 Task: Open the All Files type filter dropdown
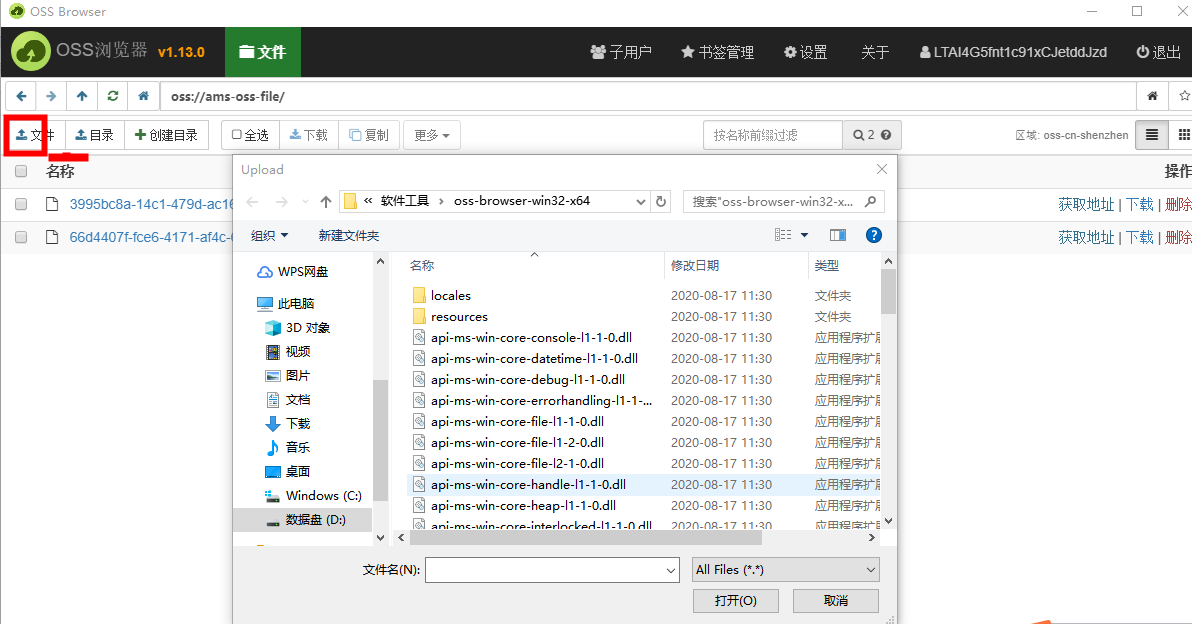click(786, 570)
